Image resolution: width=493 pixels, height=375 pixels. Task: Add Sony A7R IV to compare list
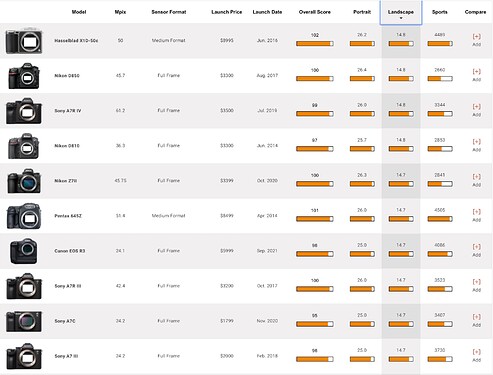click(x=476, y=110)
